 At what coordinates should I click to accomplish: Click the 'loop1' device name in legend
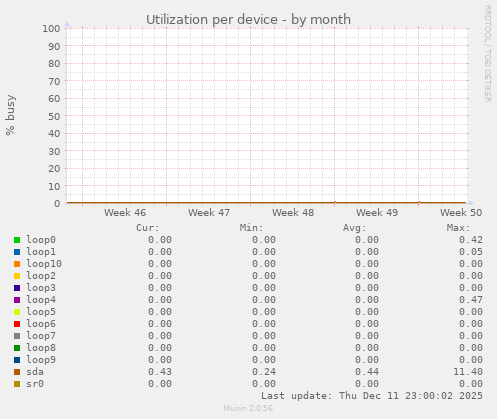point(41,252)
